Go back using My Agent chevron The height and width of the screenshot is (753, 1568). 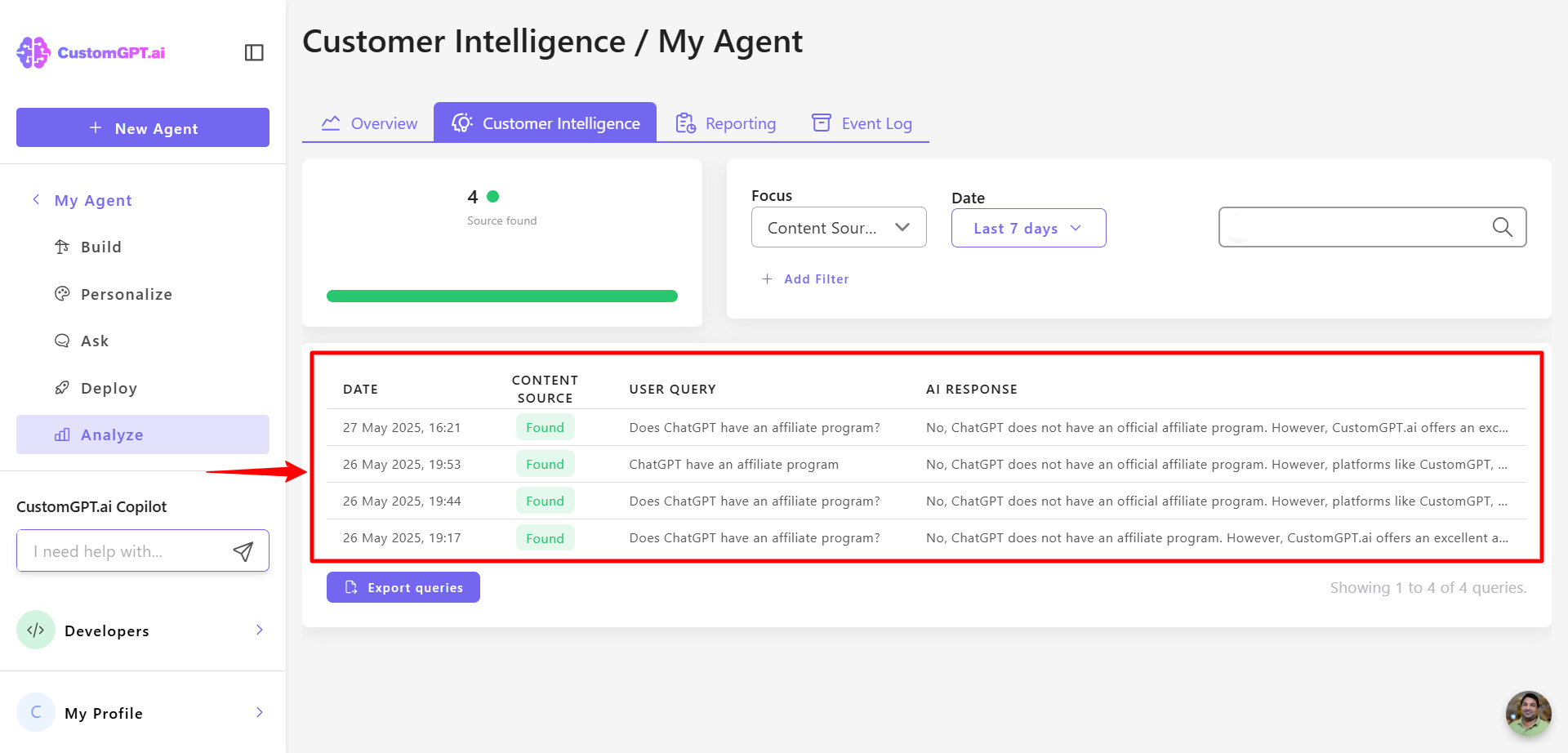[x=36, y=200]
